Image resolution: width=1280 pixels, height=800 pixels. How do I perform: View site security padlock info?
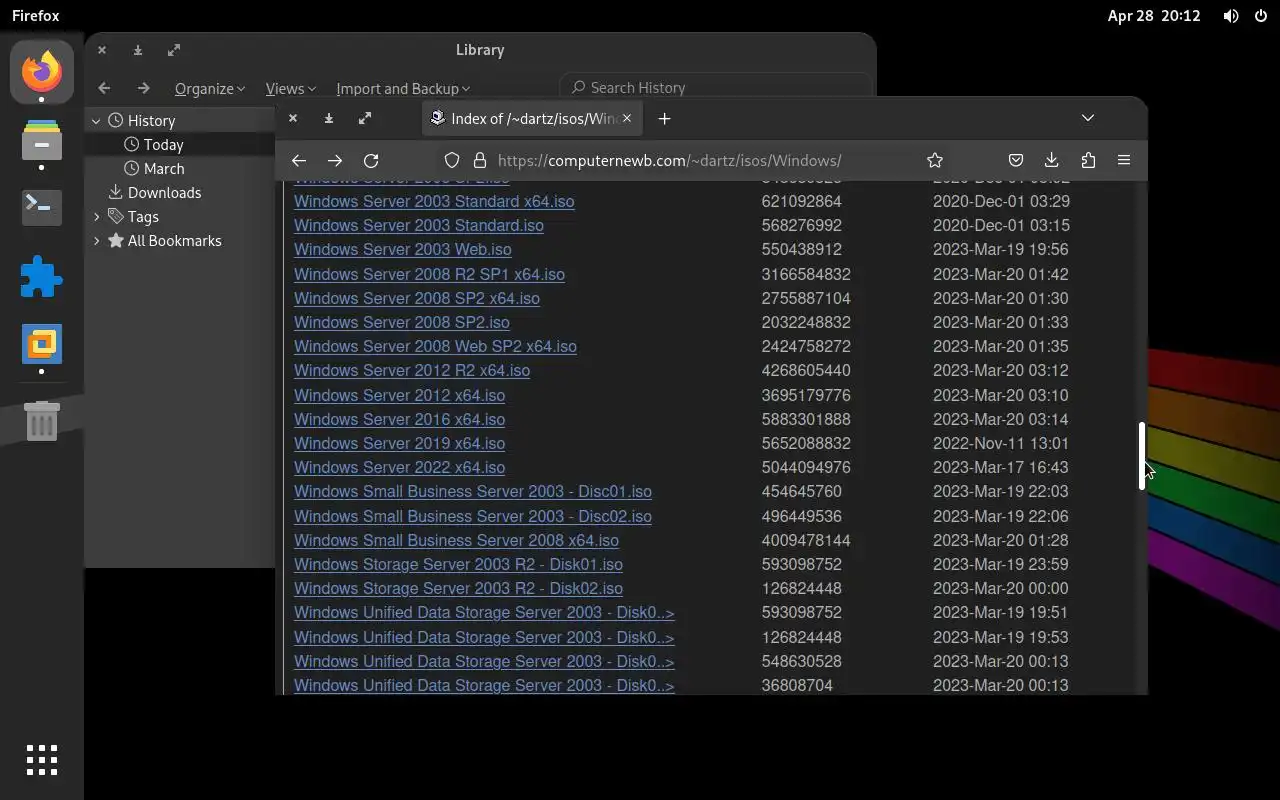[x=479, y=160]
